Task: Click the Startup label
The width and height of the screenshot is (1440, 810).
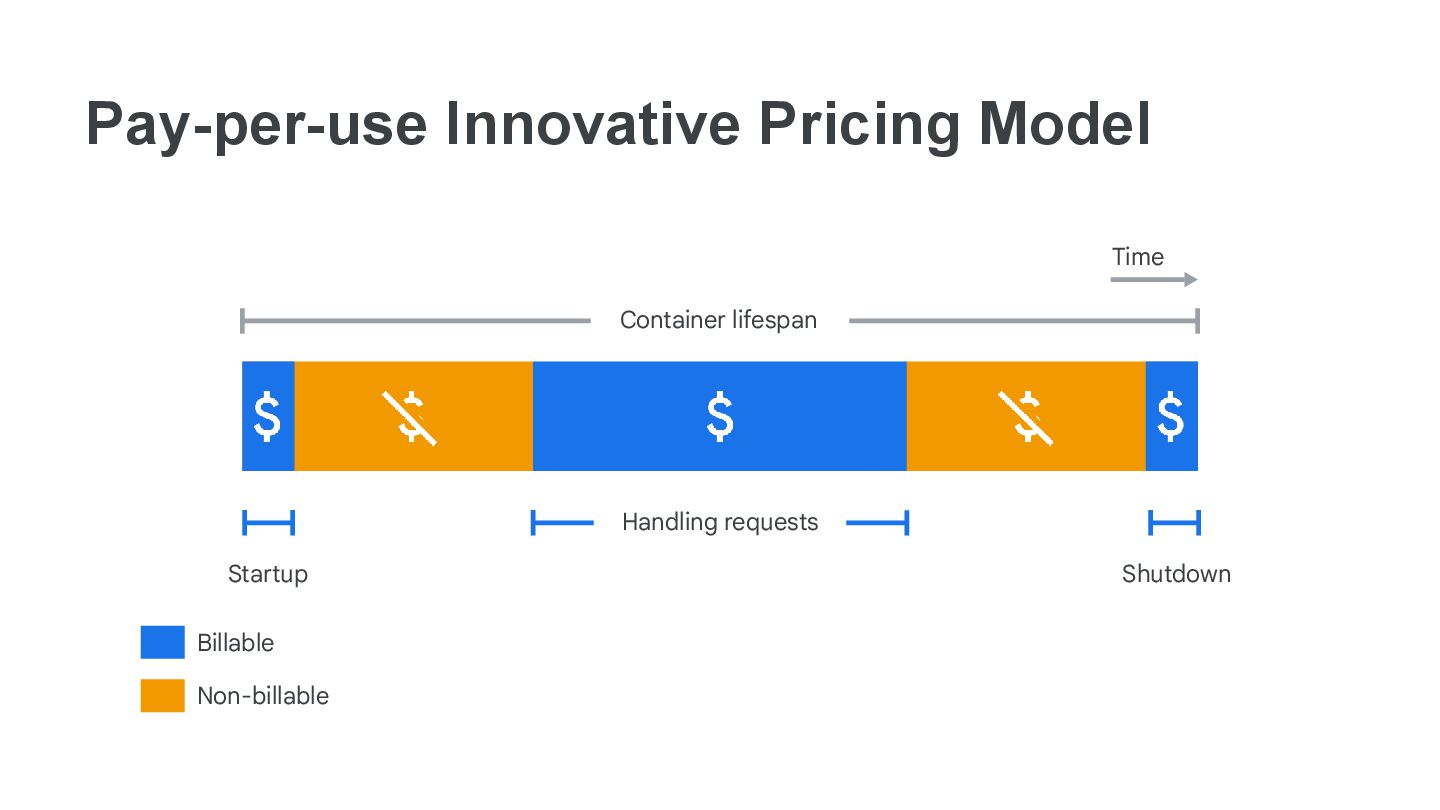Action: click(x=268, y=574)
